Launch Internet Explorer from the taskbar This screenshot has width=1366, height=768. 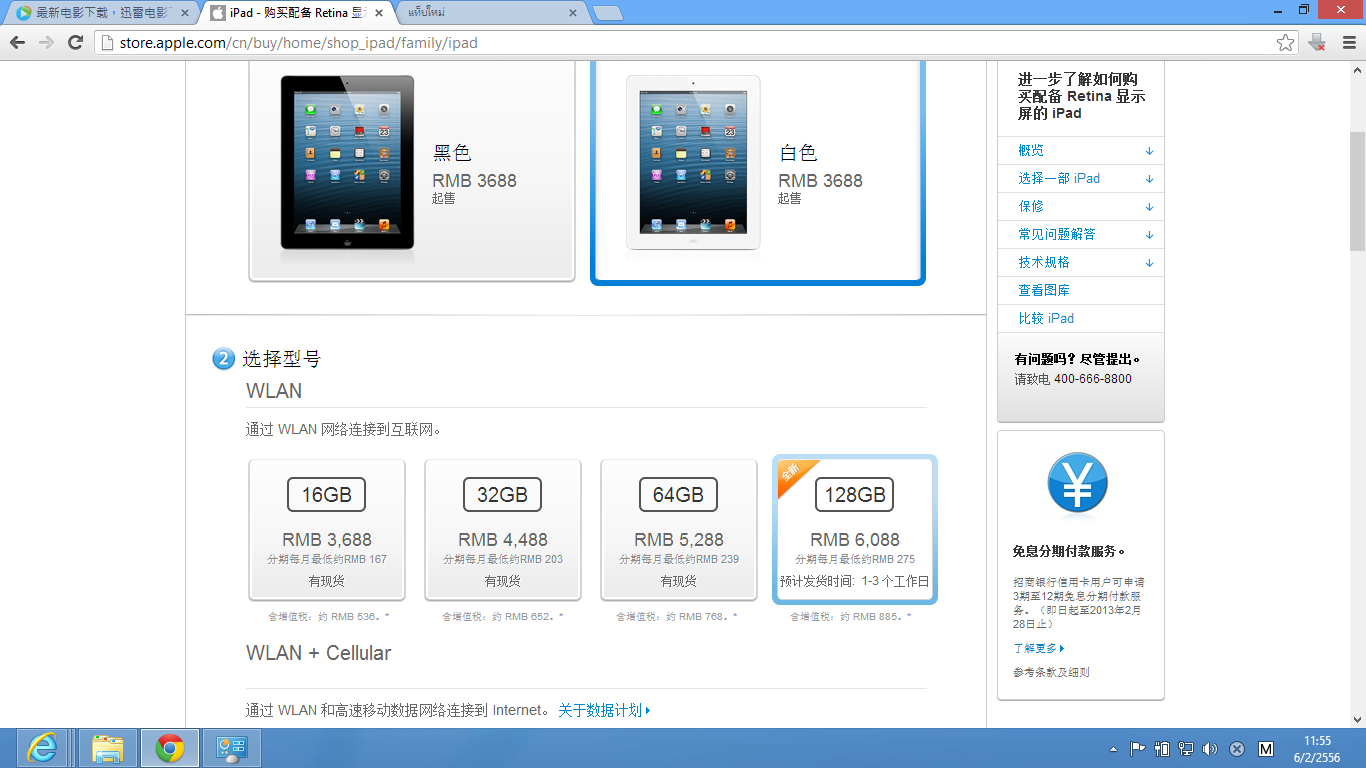click(x=42, y=748)
